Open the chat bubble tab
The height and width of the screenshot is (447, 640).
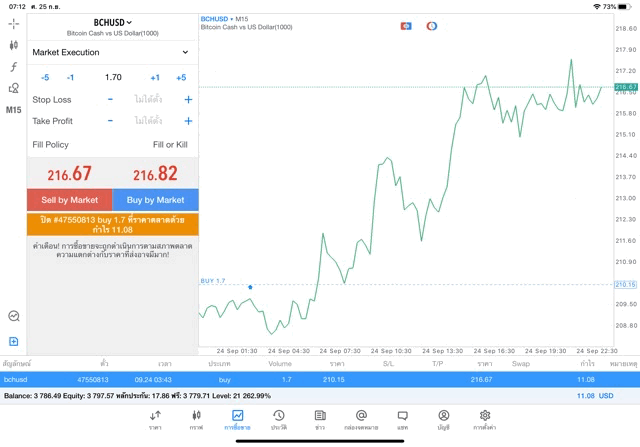click(x=402, y=420)
